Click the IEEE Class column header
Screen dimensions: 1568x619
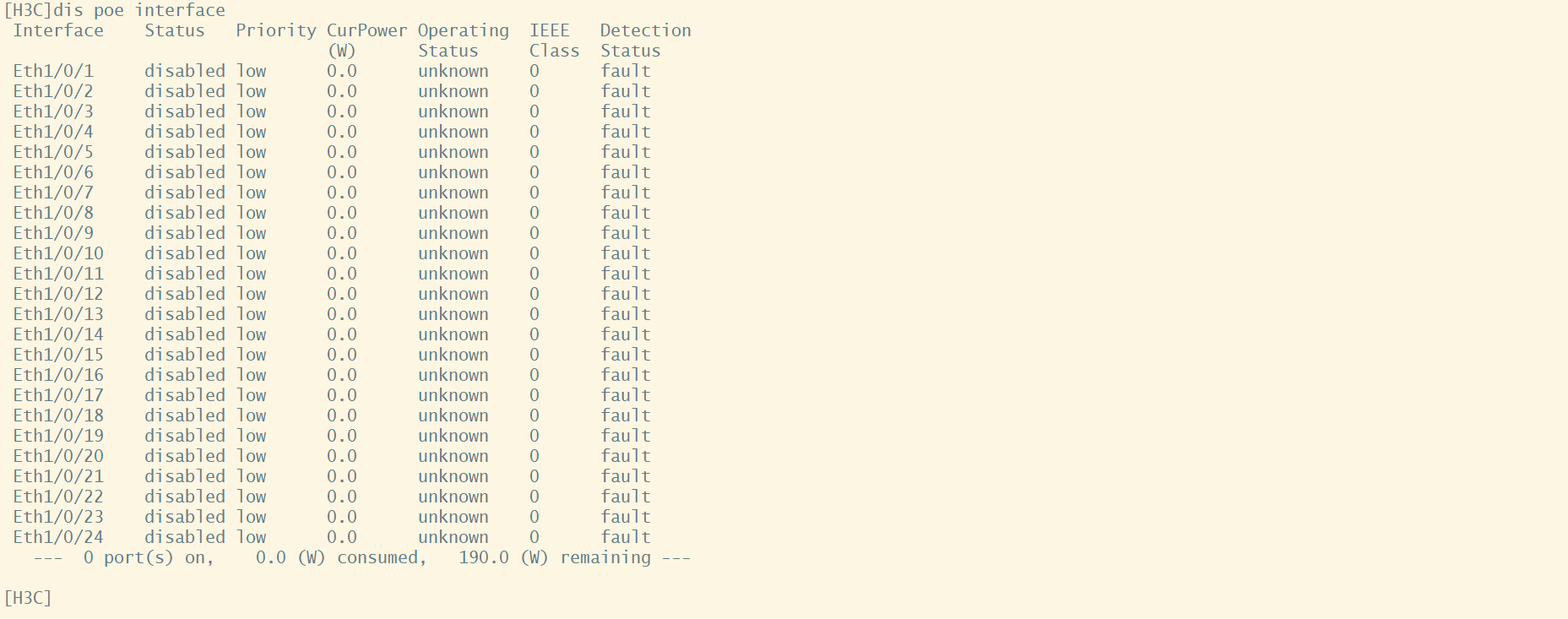(x=554, y=40)
